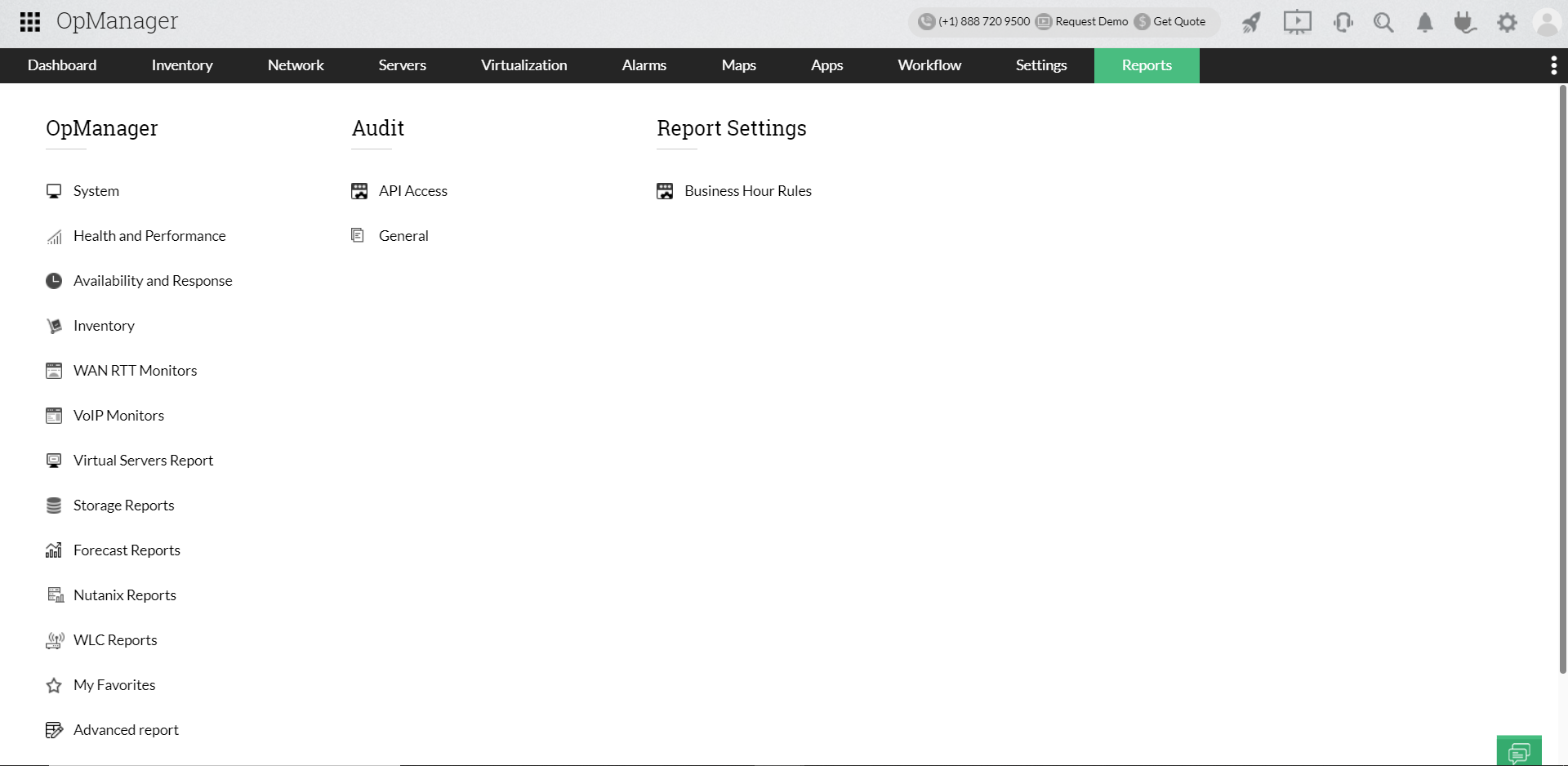Open the Apps tab
Viewport: 1568px width, 766px height.
(x=827, y=65)
